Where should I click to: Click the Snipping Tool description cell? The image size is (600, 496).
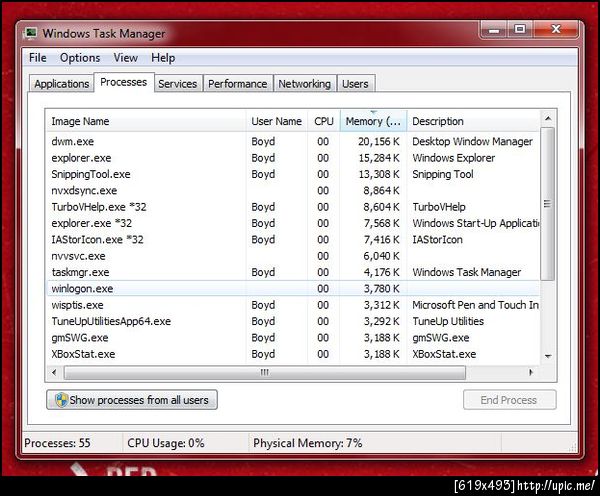(x=443, y=175)
